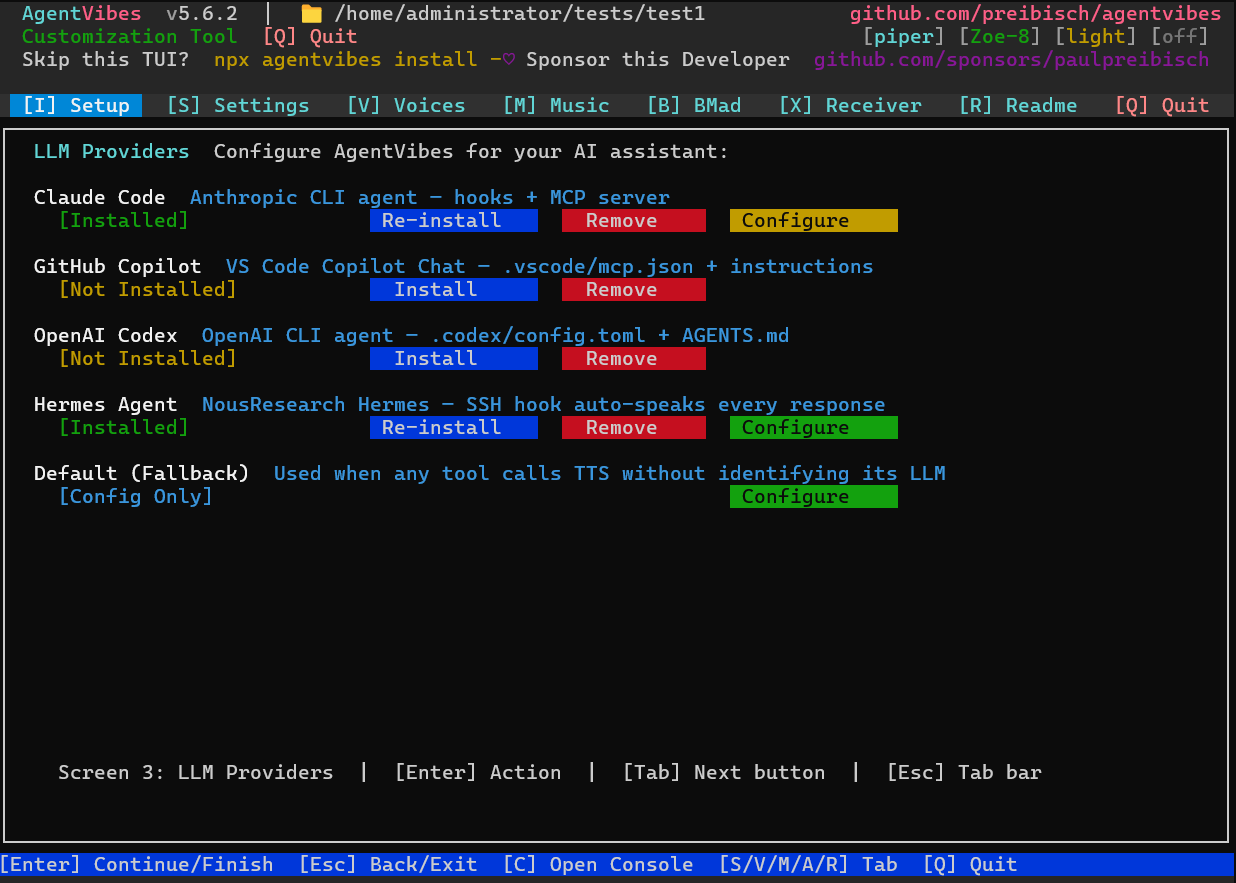Open the [V] Voices tab
The image size is (1236, 883).
tap(406, 105)
